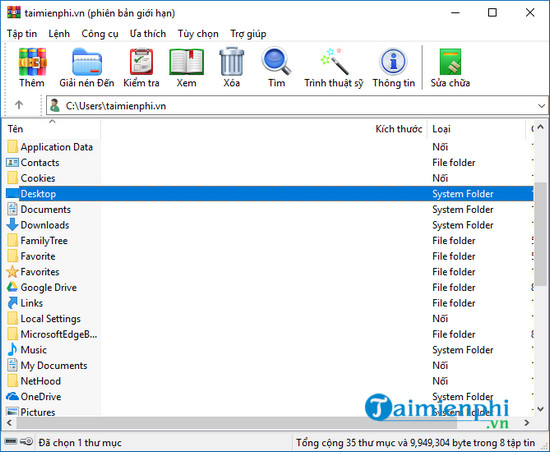Click the user icon in address bar
Viewport: 550px width, 452px height.
55,106
